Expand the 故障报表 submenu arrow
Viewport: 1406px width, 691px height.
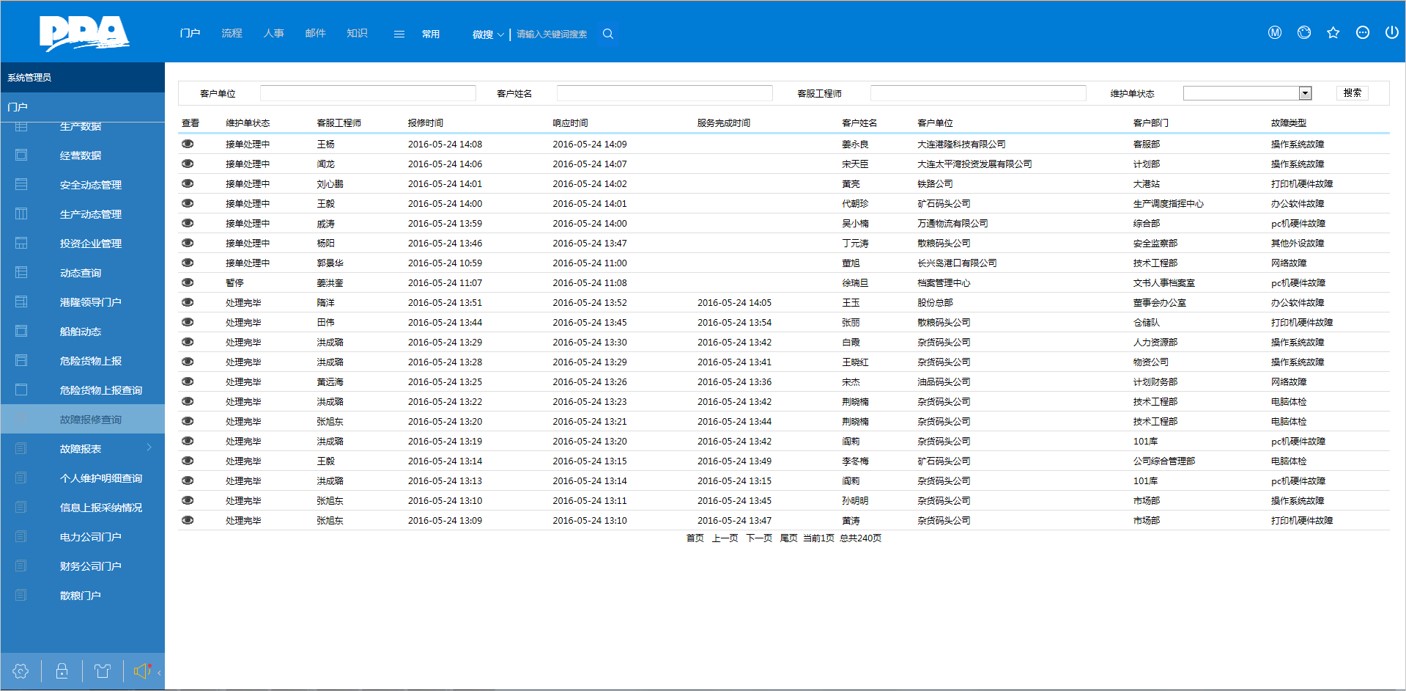150,448
